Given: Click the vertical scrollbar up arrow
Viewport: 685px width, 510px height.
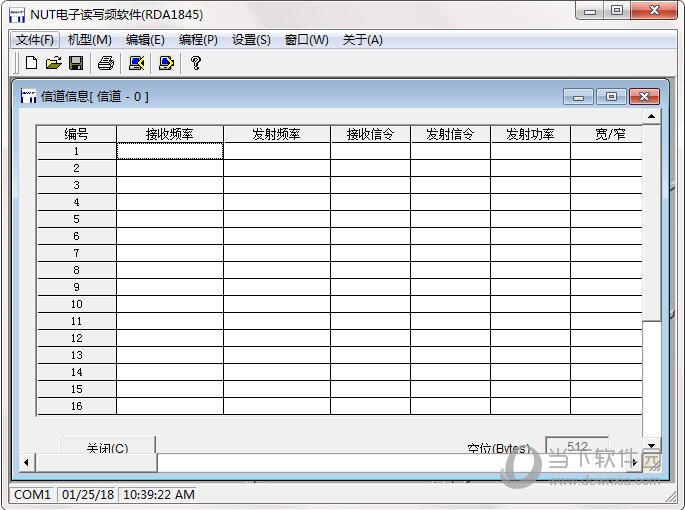Looking at the screenshot, I should tap(651, 116).
